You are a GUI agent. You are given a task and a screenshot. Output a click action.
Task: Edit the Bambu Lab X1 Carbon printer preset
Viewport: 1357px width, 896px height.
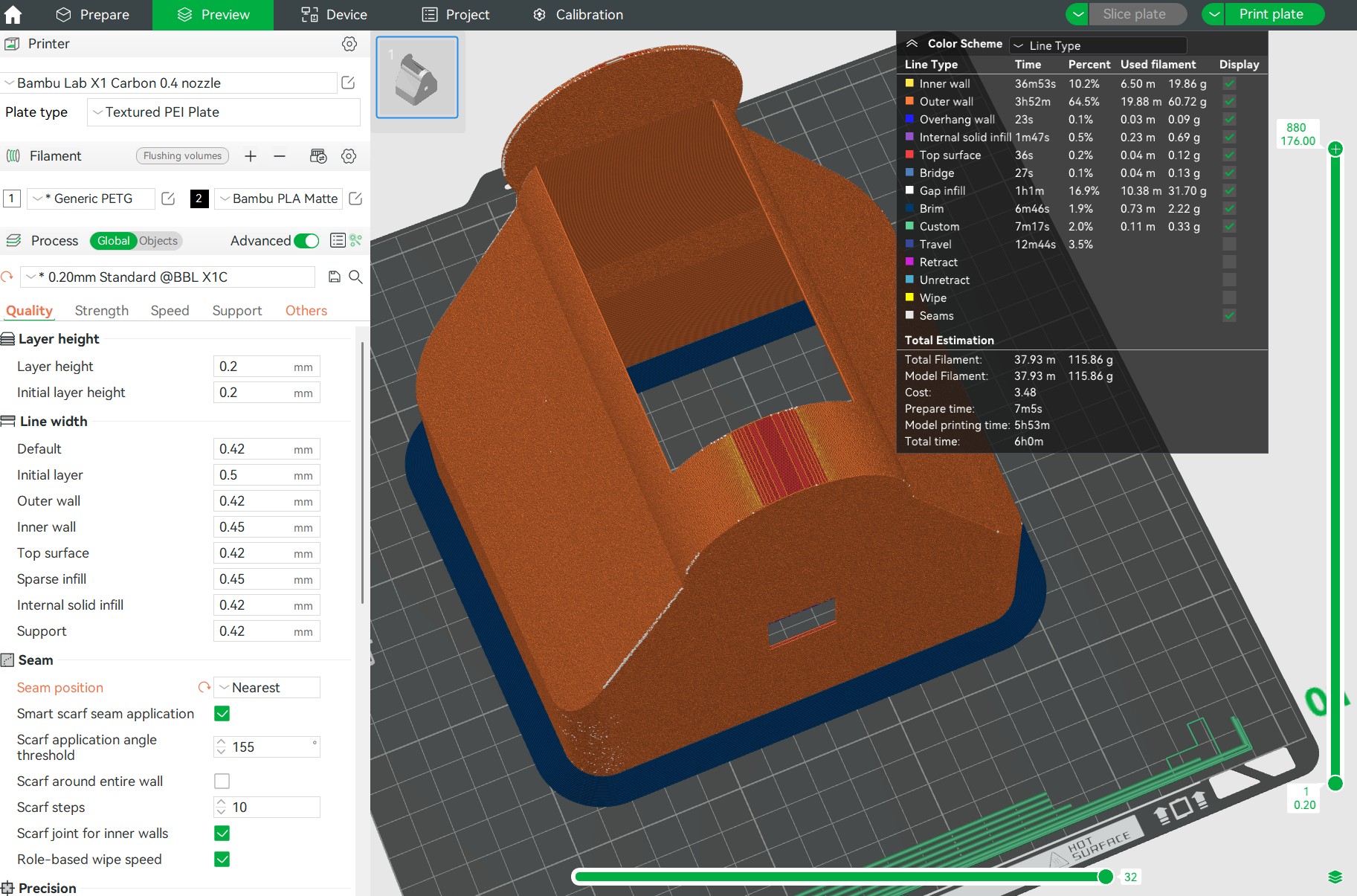348,83
